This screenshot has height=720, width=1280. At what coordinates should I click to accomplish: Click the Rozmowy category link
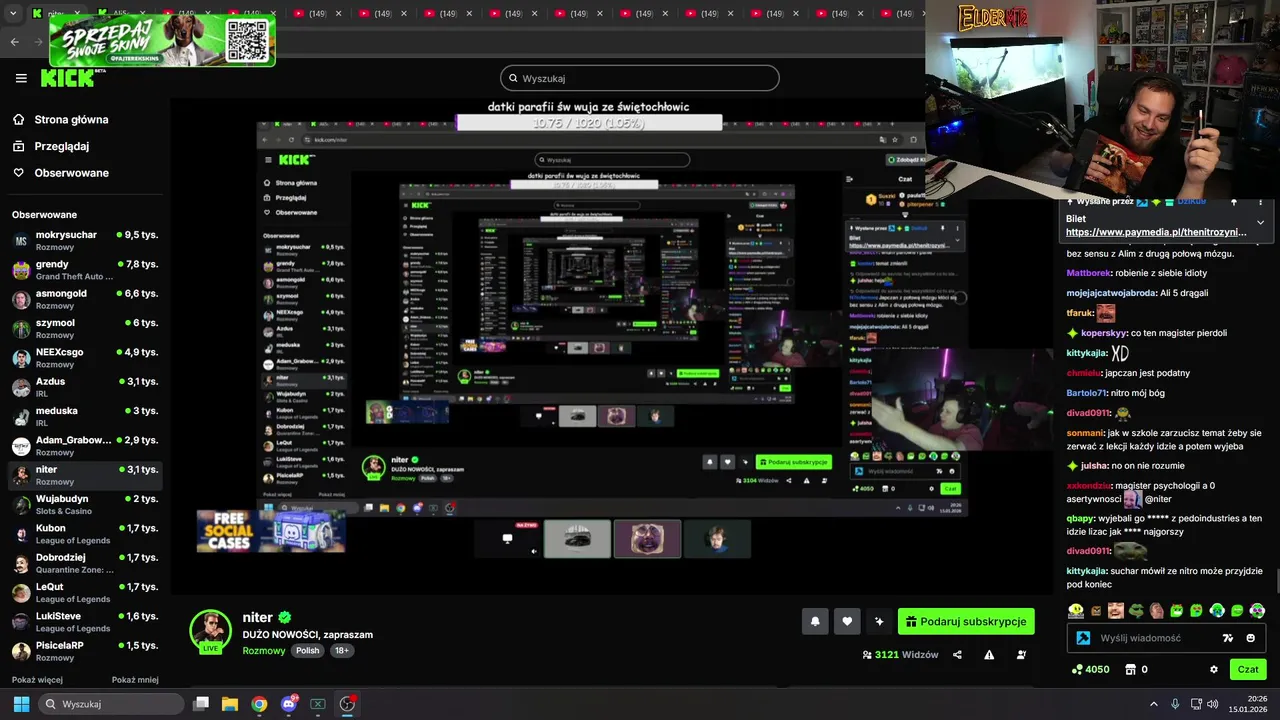coord(264,651)
